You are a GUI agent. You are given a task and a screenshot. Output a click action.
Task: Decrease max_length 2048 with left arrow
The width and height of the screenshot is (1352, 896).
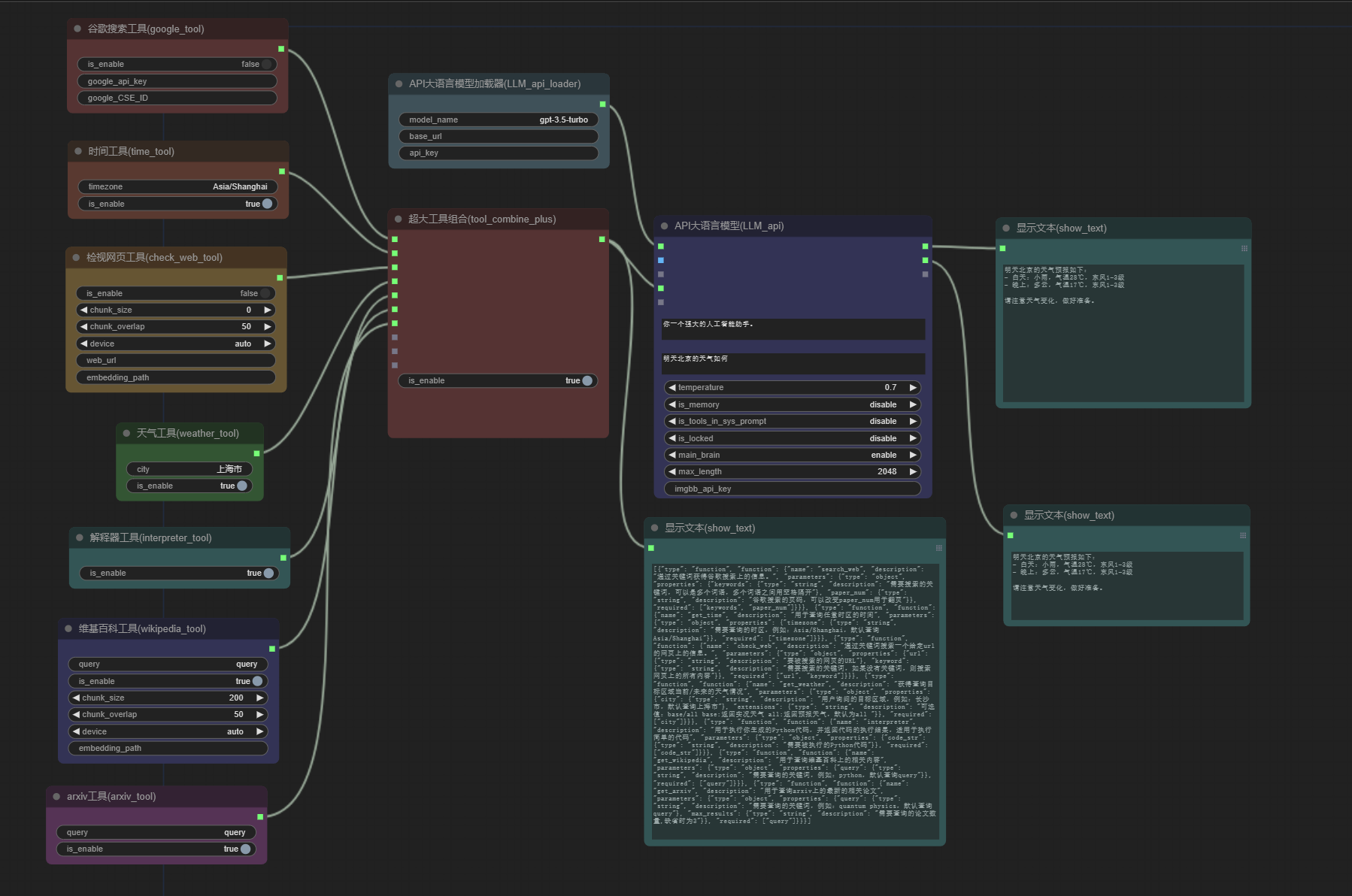672,471
